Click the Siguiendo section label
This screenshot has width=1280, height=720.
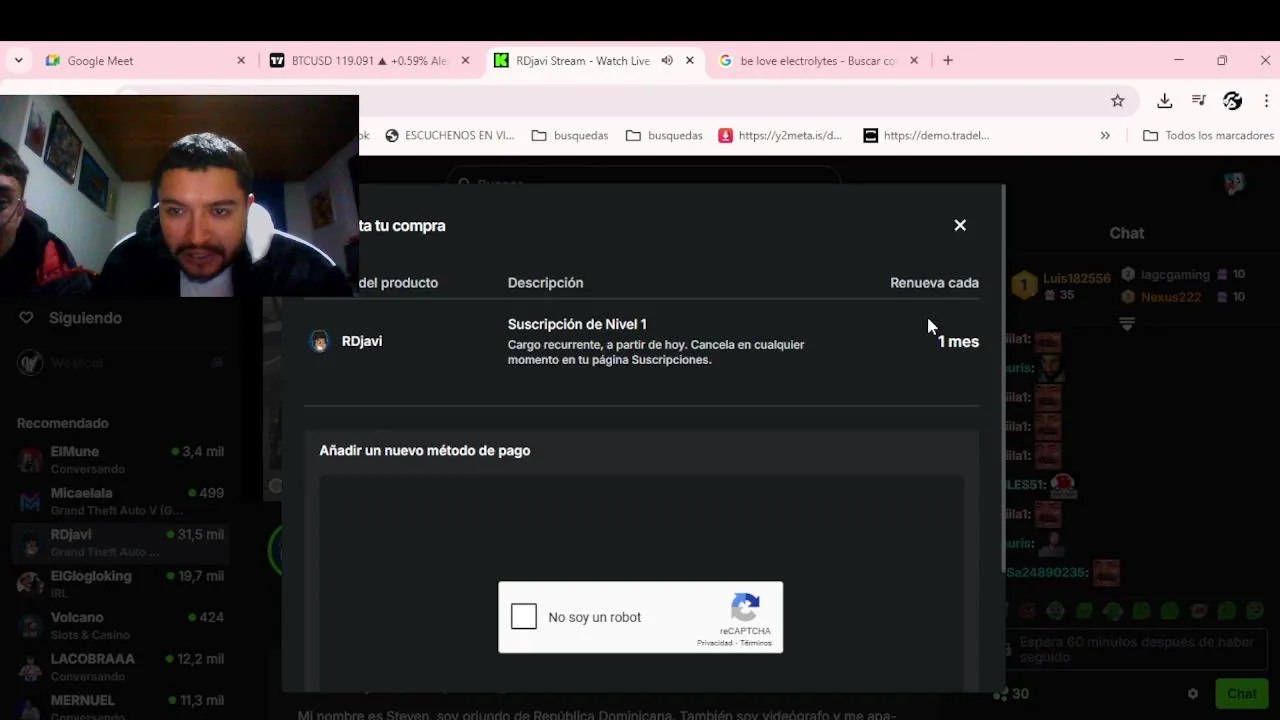click(85, 318)
